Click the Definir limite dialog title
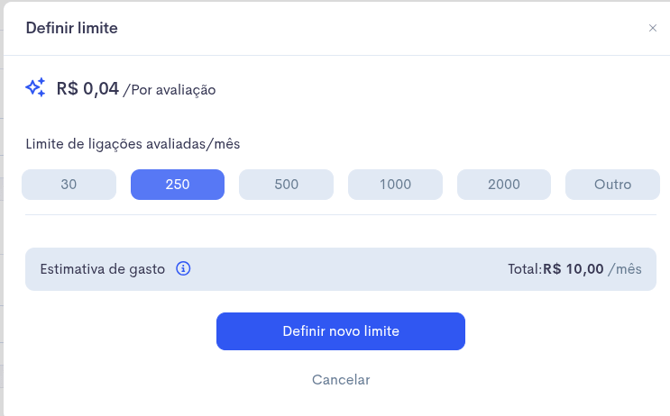Viewport: 670px width, 416px height. (72, 28)
